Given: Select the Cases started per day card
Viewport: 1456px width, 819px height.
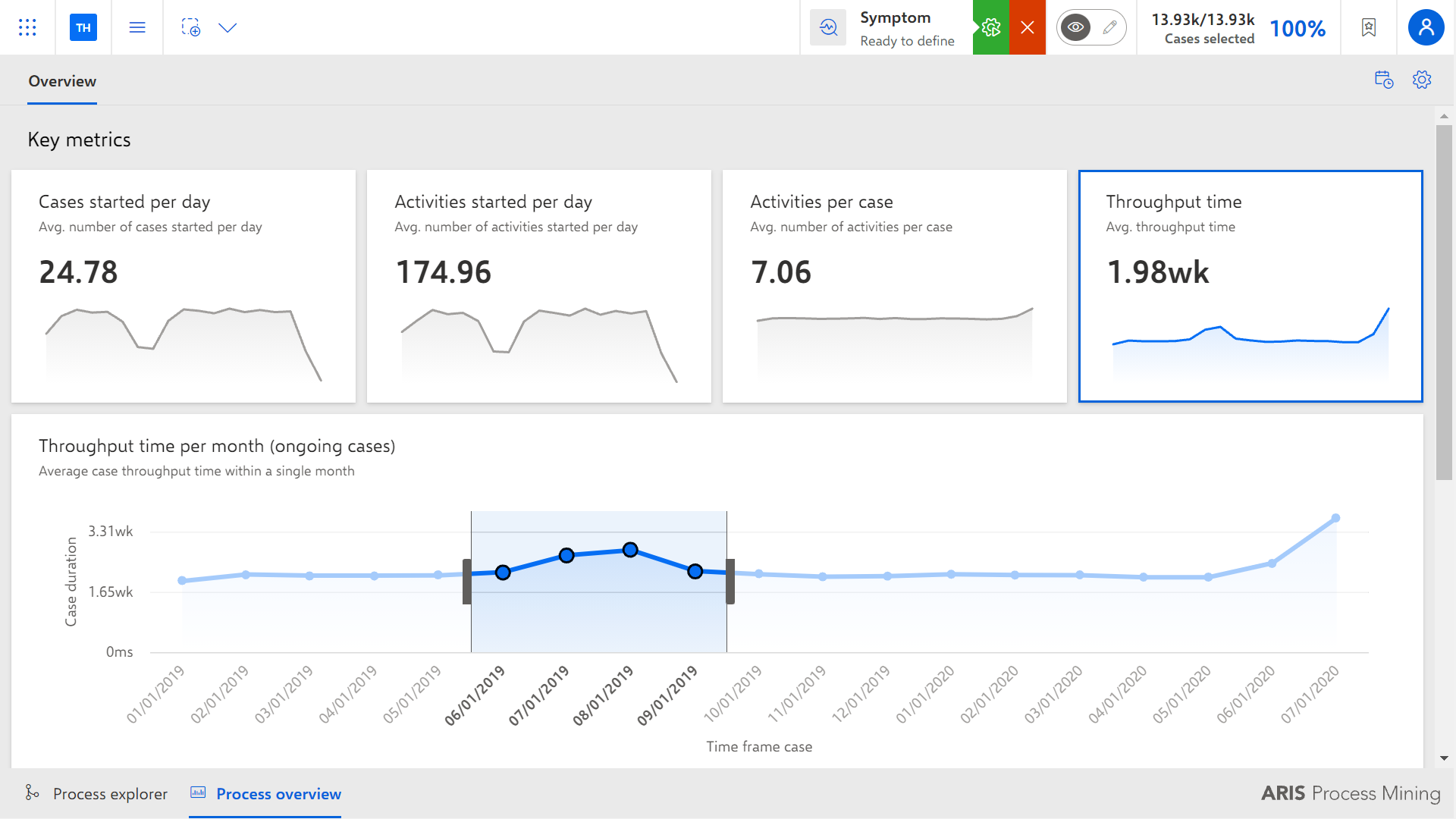Looking at the screenshot, I should pyautogui.click(x=184, y=286).
